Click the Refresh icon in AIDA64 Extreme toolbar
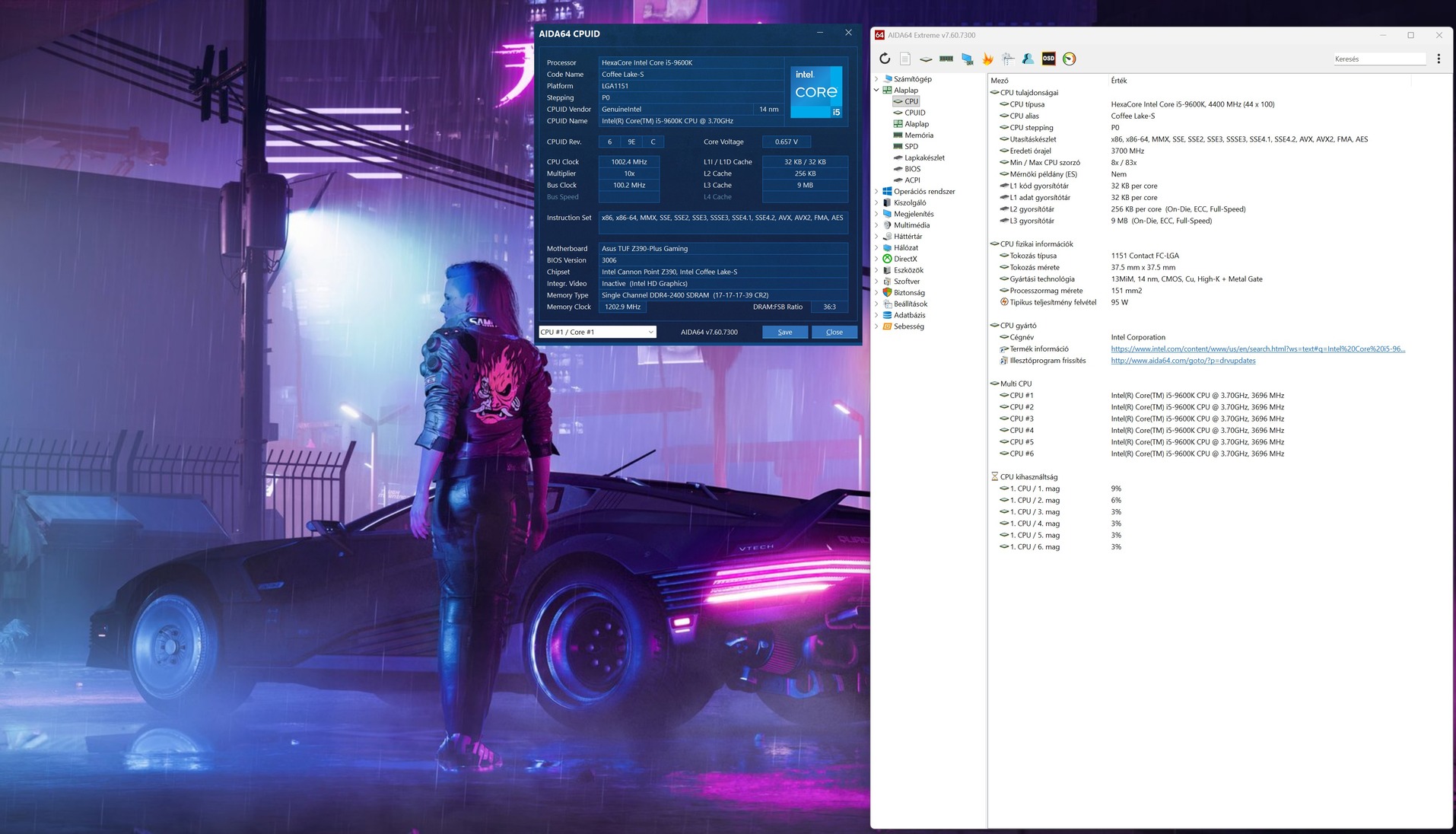The image size is (1456, 834). point(884,59)
